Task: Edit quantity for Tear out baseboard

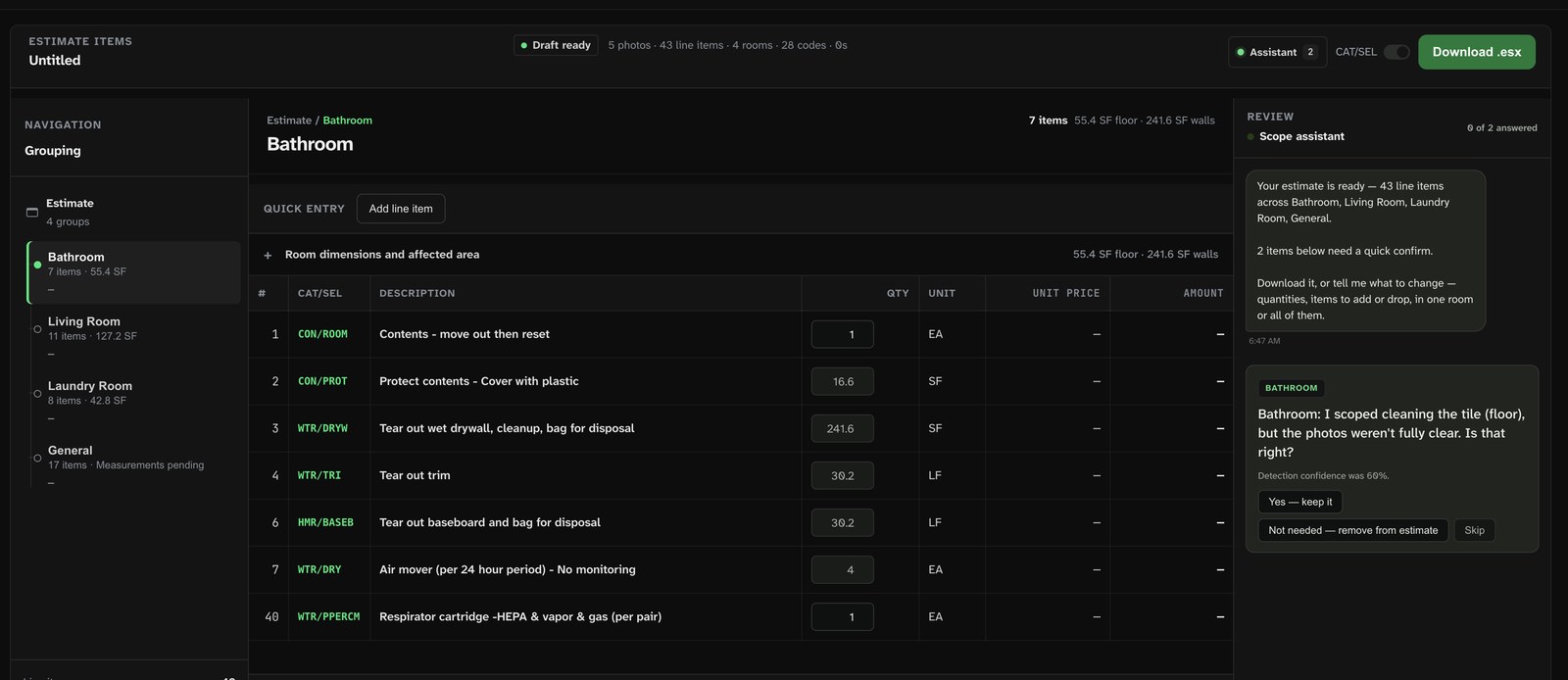Action: point(842,522)
